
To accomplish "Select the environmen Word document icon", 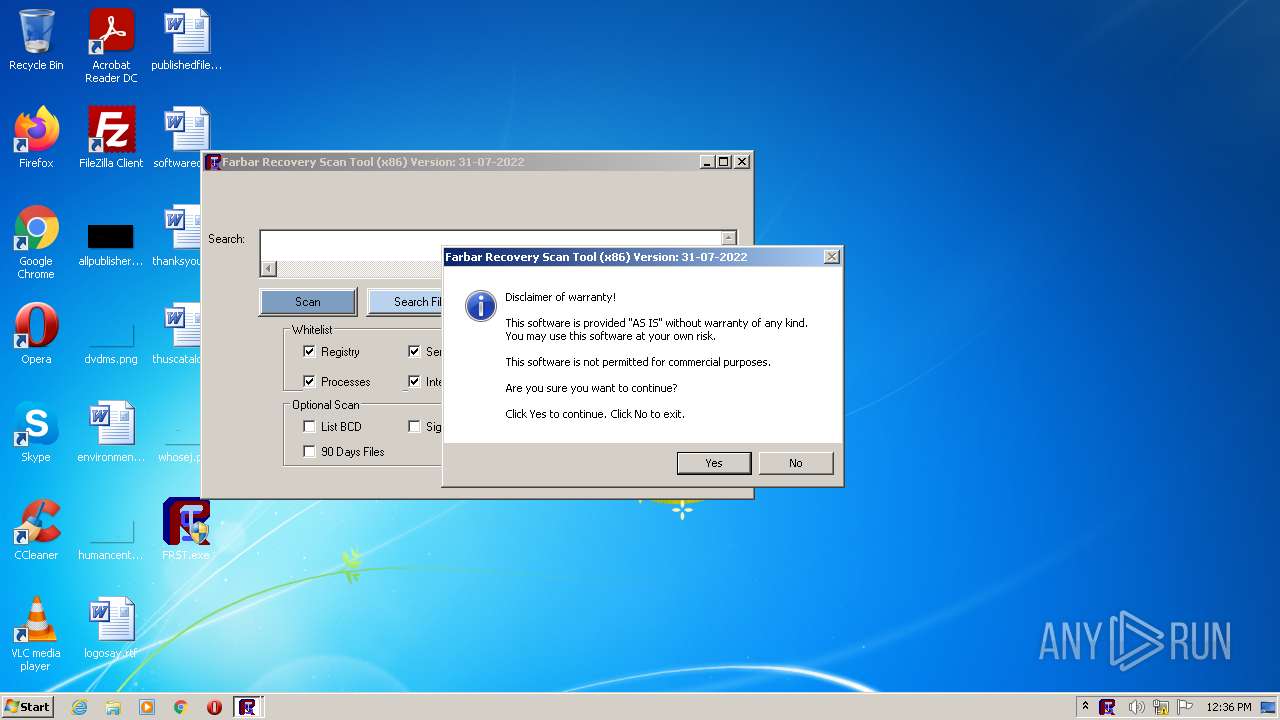I will pos(111,432).
